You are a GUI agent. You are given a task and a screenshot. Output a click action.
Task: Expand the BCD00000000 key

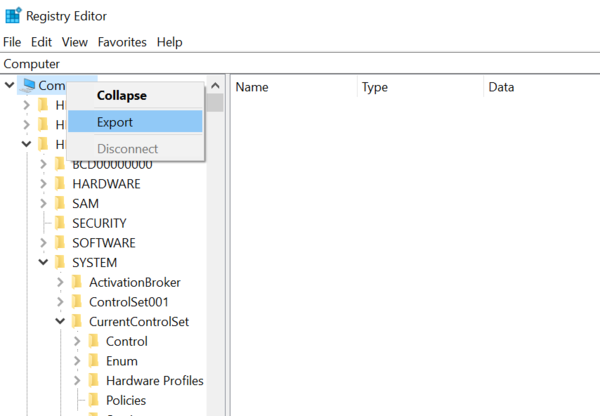pyautogui.click(x=43, y=164)
